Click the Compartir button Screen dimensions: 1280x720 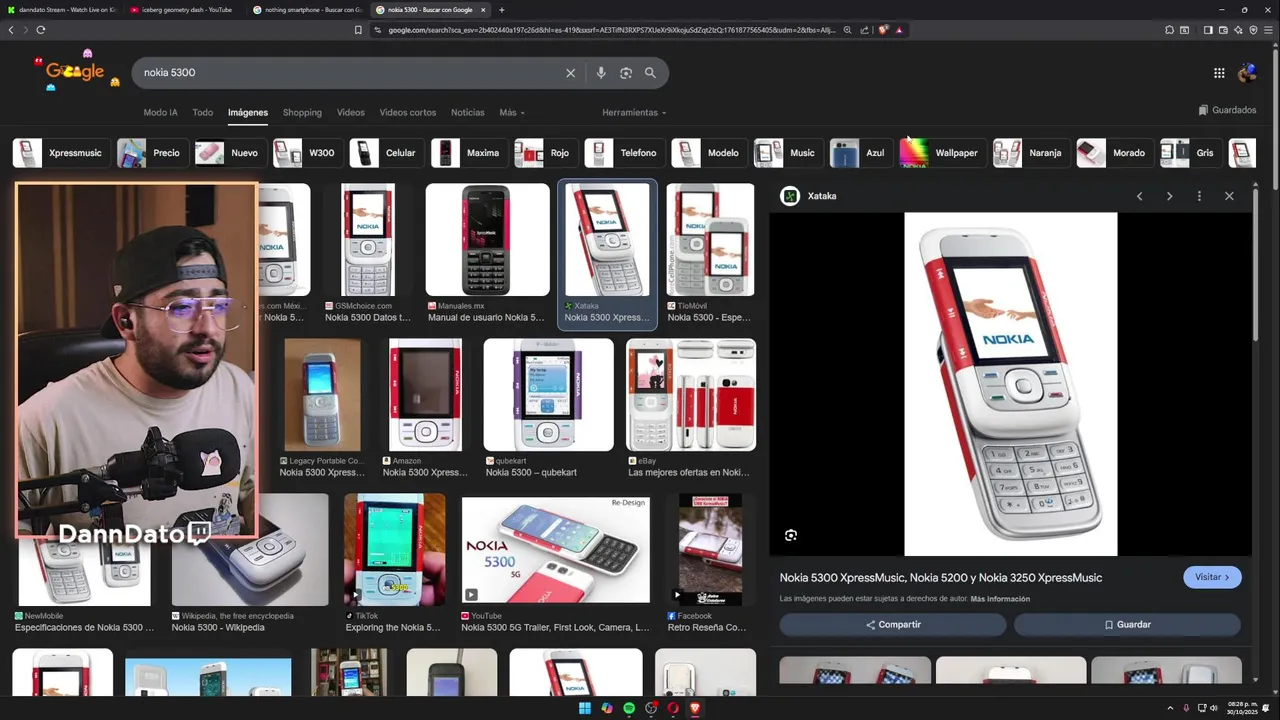(x=893, y=625)
